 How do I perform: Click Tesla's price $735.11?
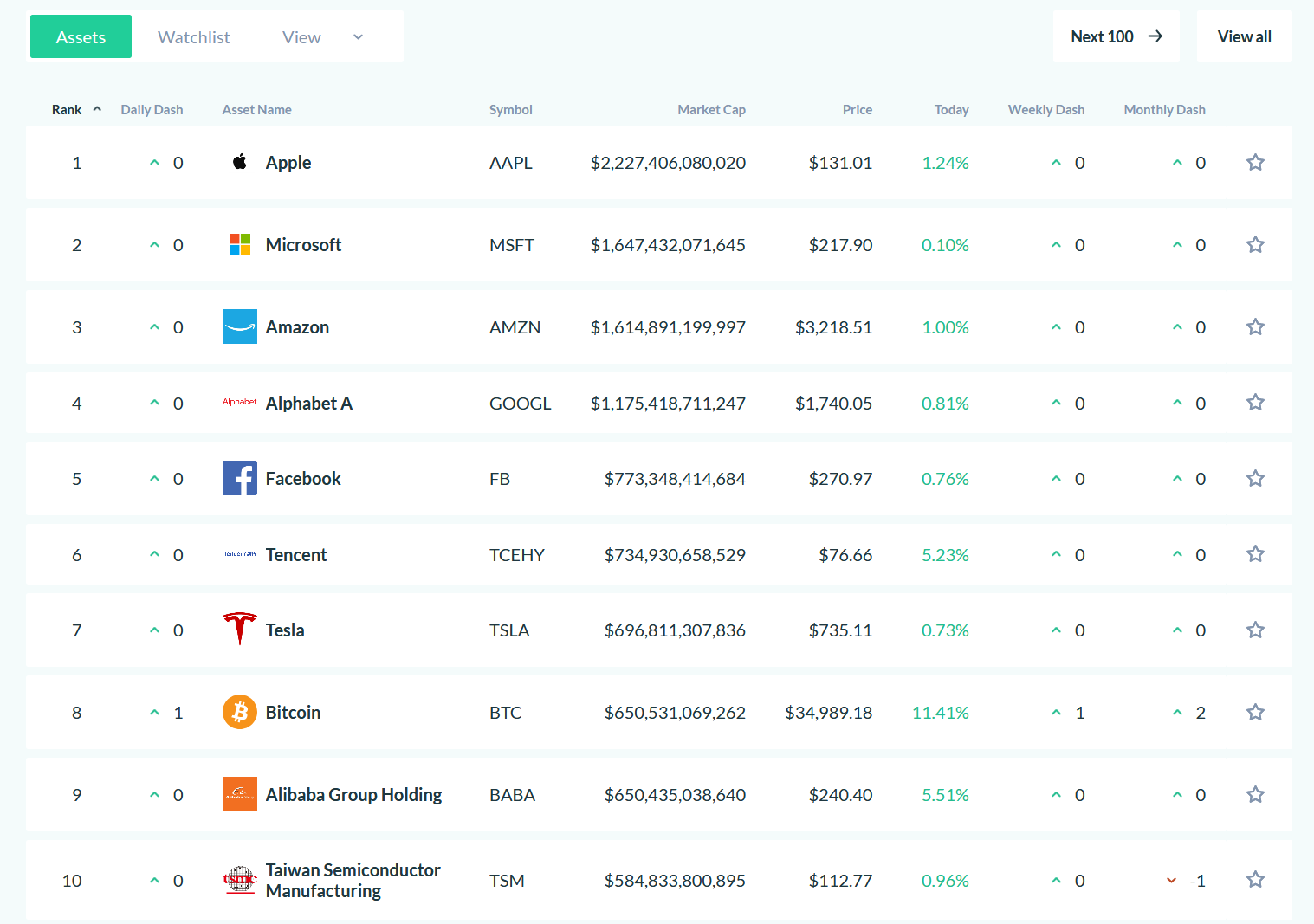point(840,630)
